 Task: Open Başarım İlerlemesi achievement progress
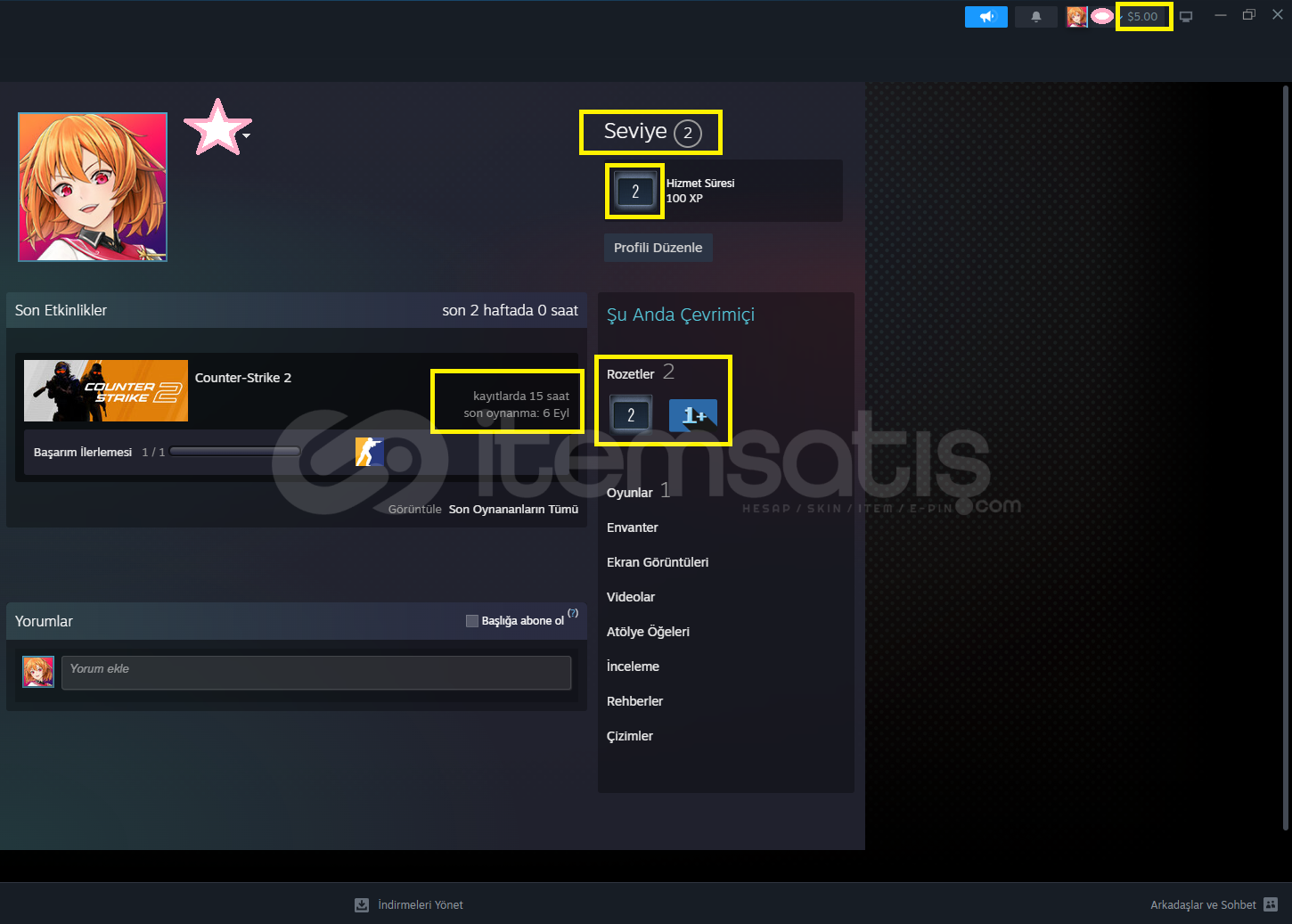pos(83,452)
